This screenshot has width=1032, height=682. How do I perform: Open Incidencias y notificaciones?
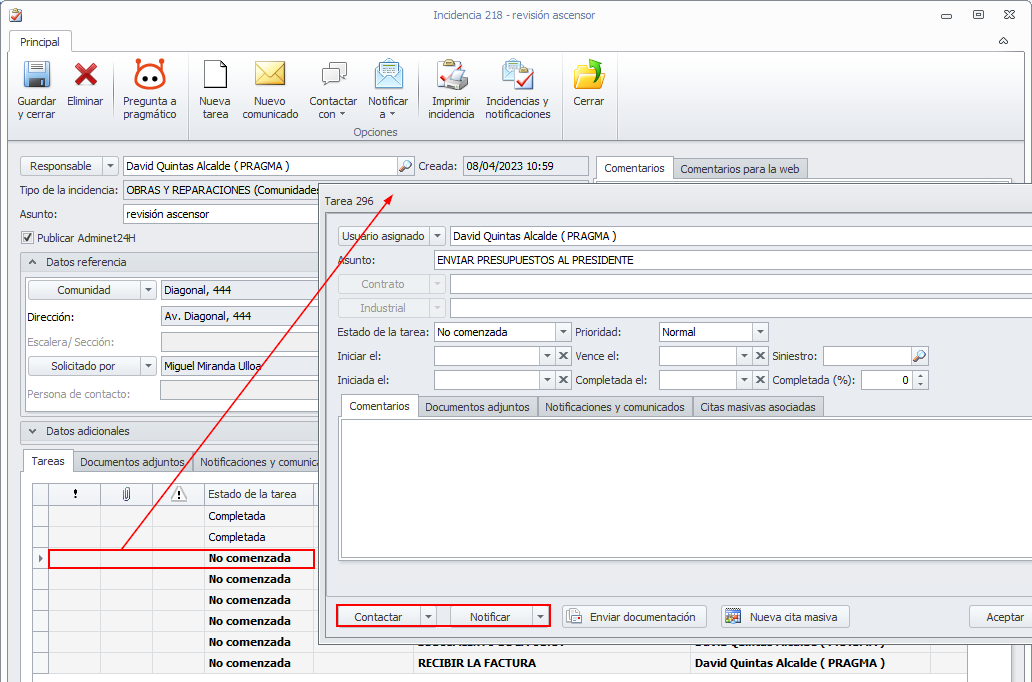click(517, 90)
